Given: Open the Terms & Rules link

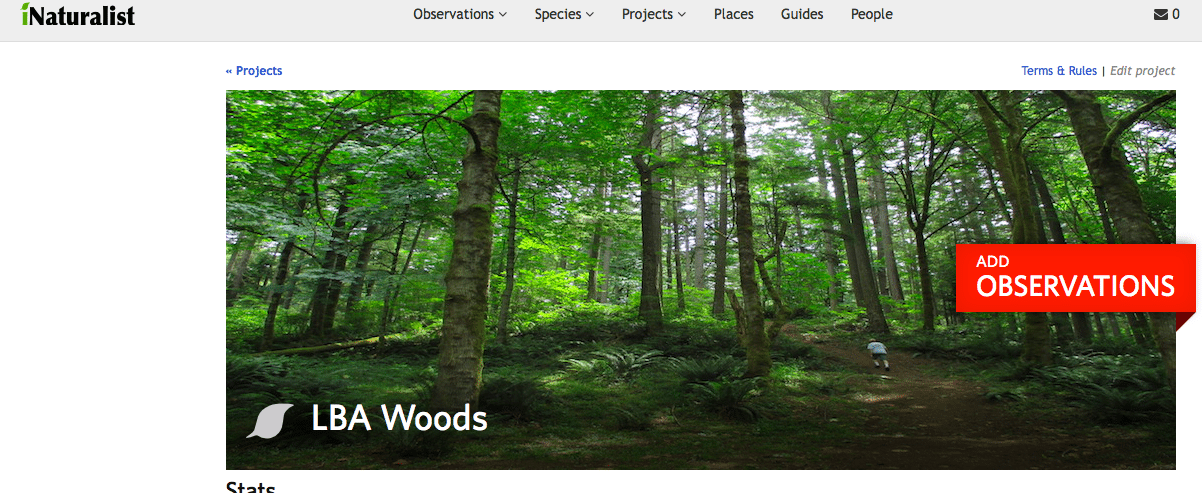Looking at the screenshot, I should [x=1059, y=71].
